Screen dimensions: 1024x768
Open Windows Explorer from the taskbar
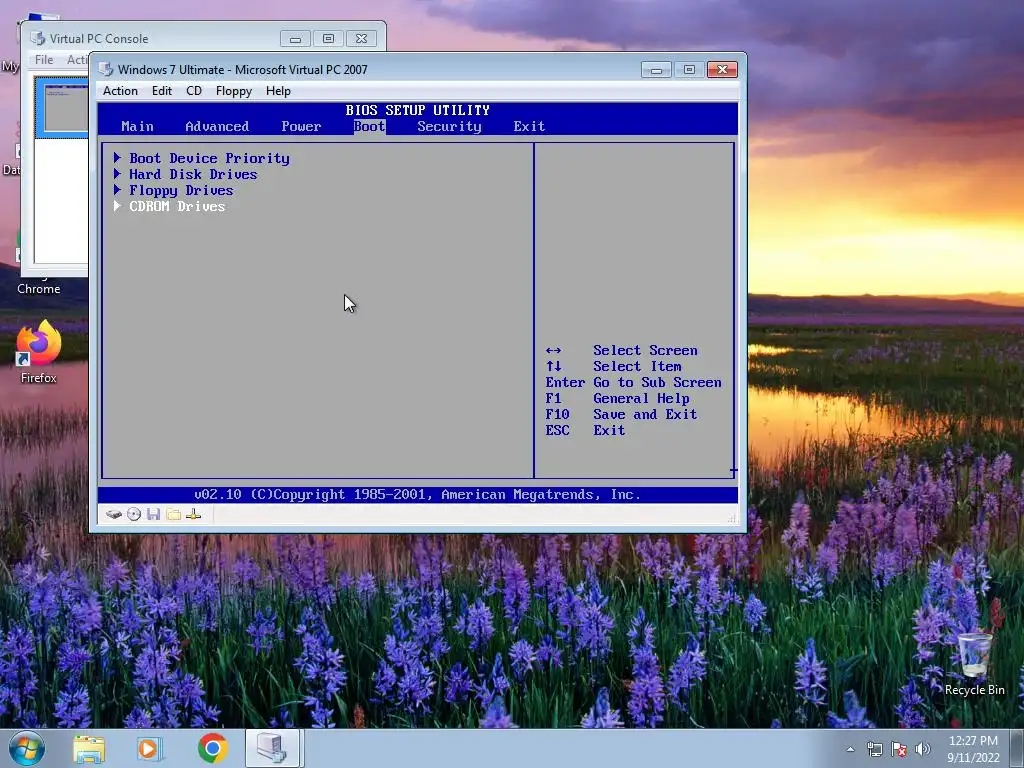tap(89, 748)
